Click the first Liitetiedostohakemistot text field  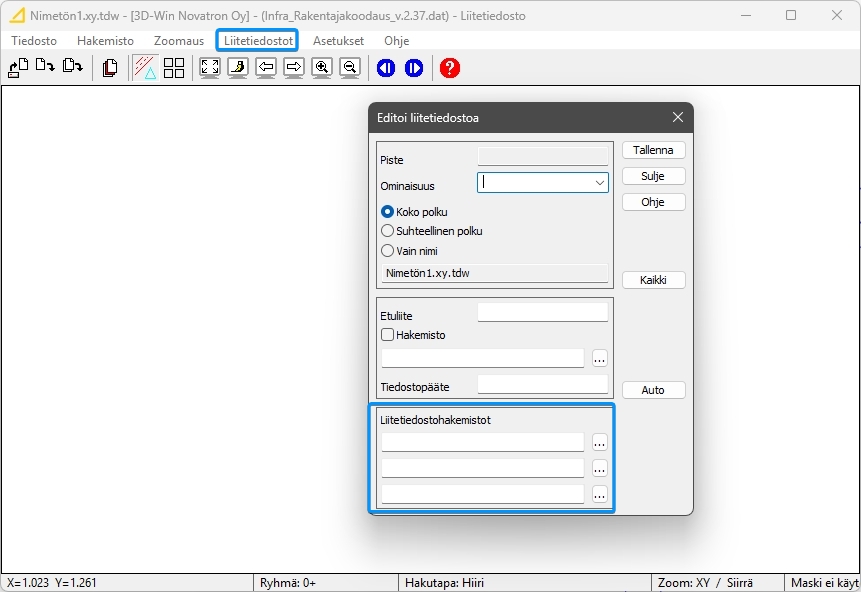[x=483, y=442]
